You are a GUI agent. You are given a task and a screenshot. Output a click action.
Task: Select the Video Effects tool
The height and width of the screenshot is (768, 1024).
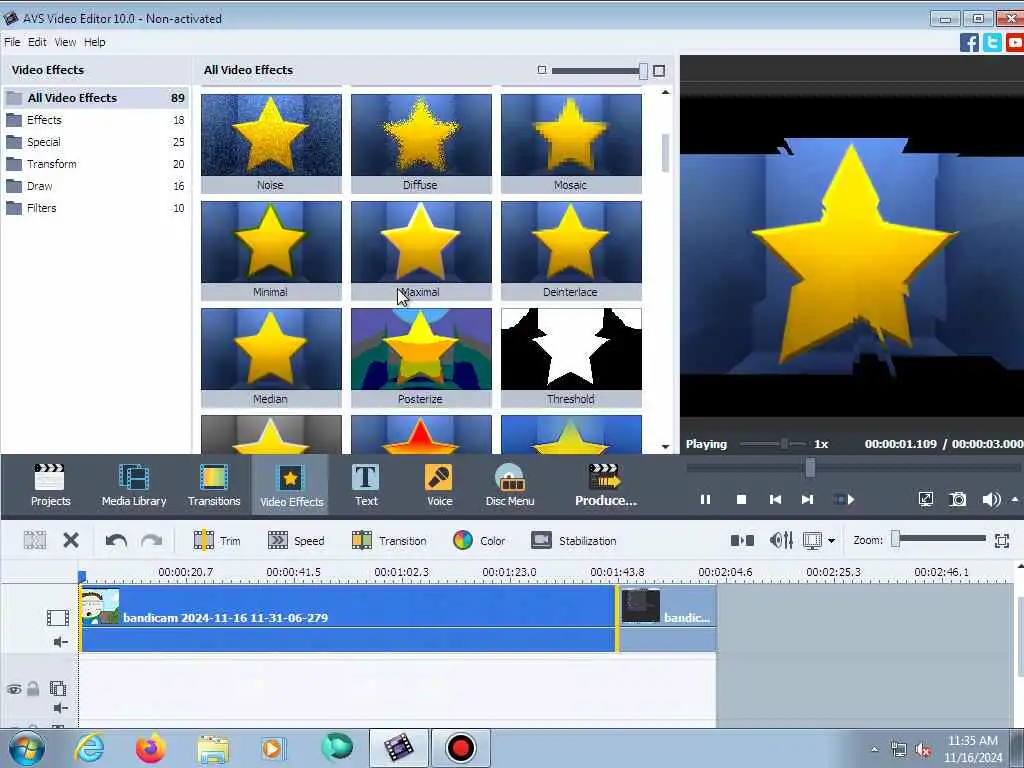291,485
